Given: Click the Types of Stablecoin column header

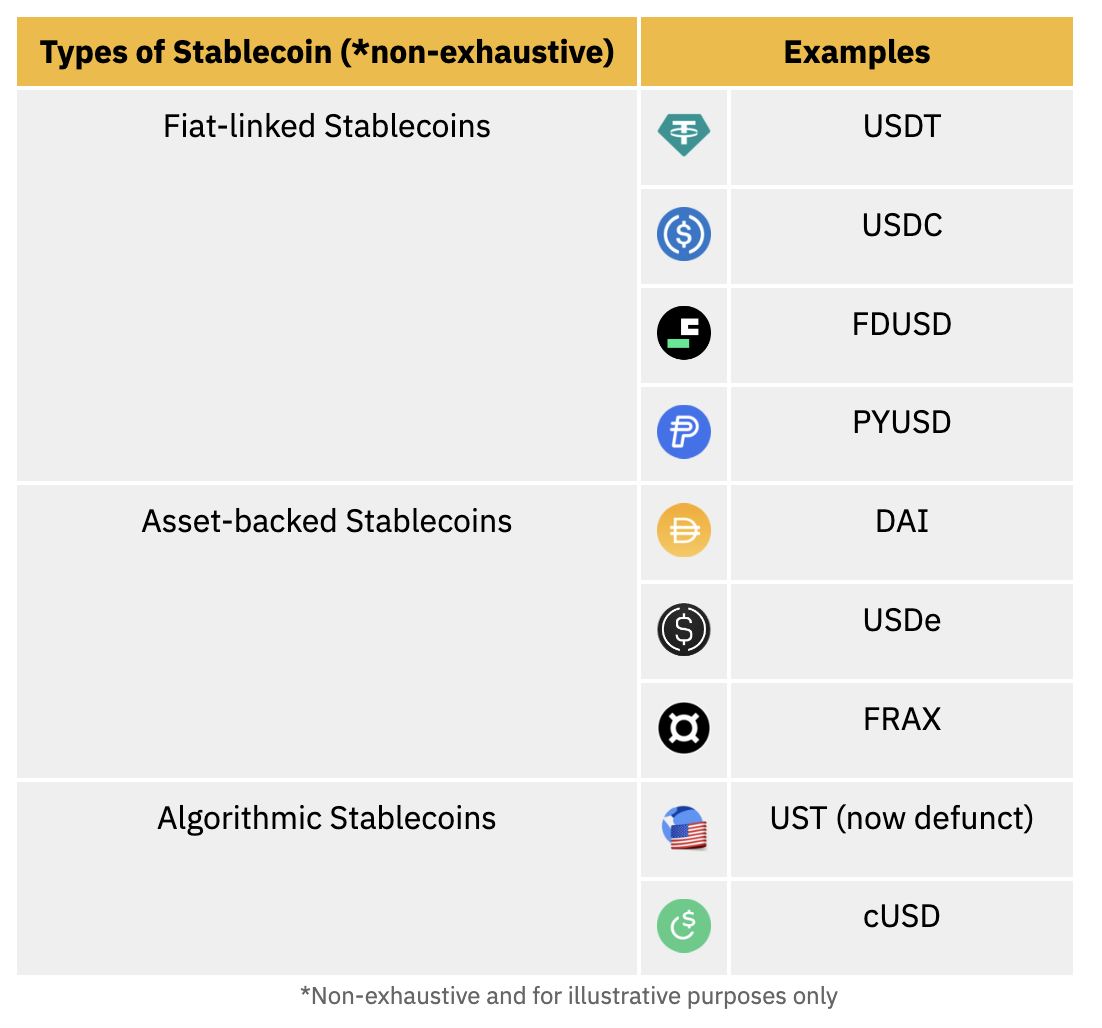Looking at the screenshot, I should pyautogui.click(x=327, y=52).
